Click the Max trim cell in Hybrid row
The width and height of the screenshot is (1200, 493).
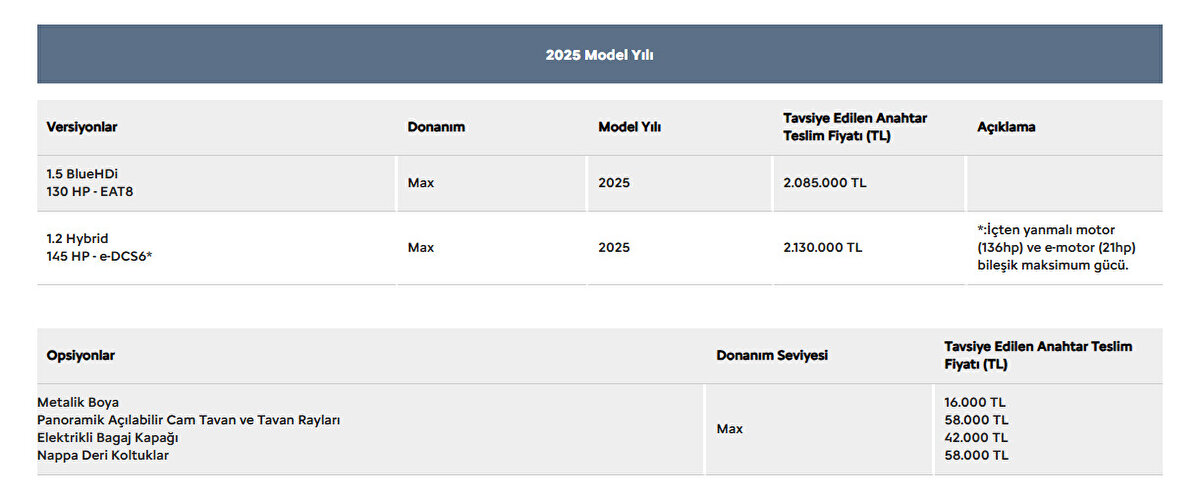coord(421,247)
